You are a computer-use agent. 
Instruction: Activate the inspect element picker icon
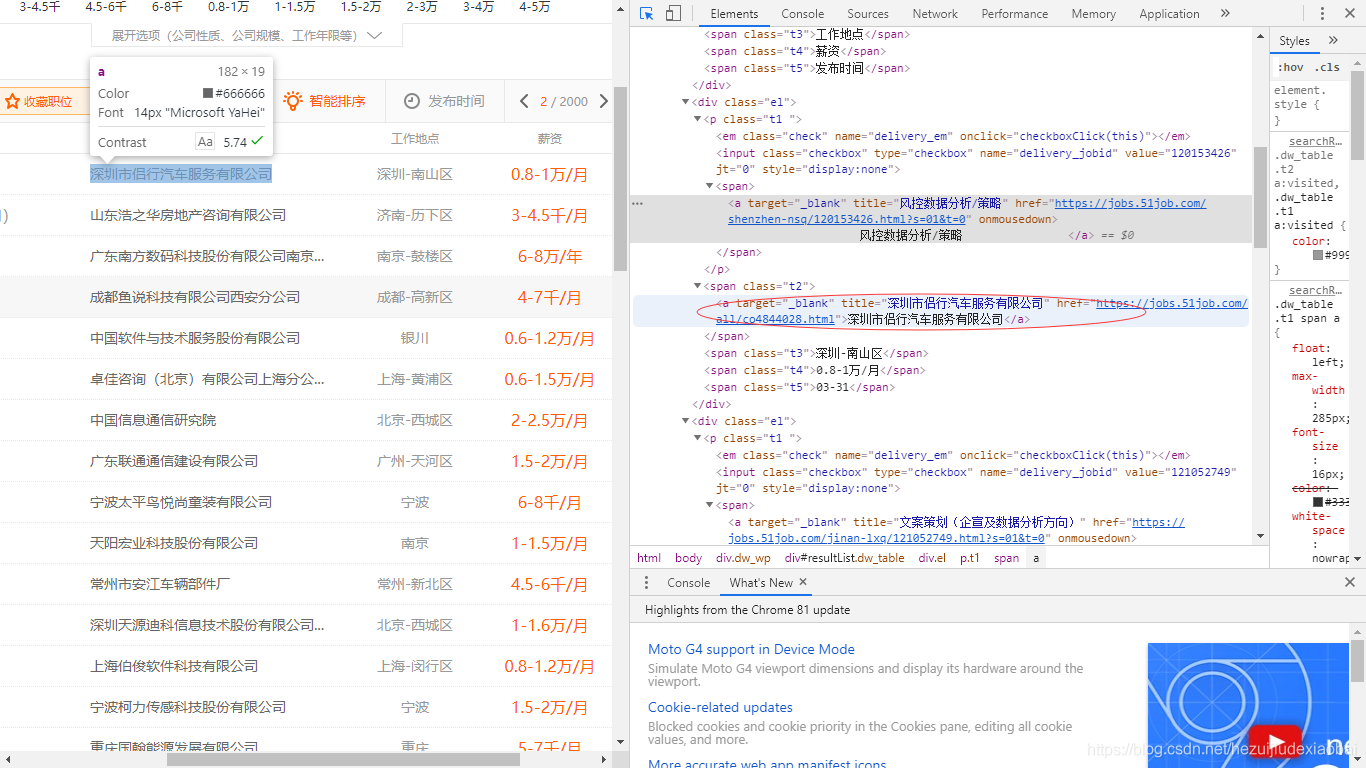647,14
